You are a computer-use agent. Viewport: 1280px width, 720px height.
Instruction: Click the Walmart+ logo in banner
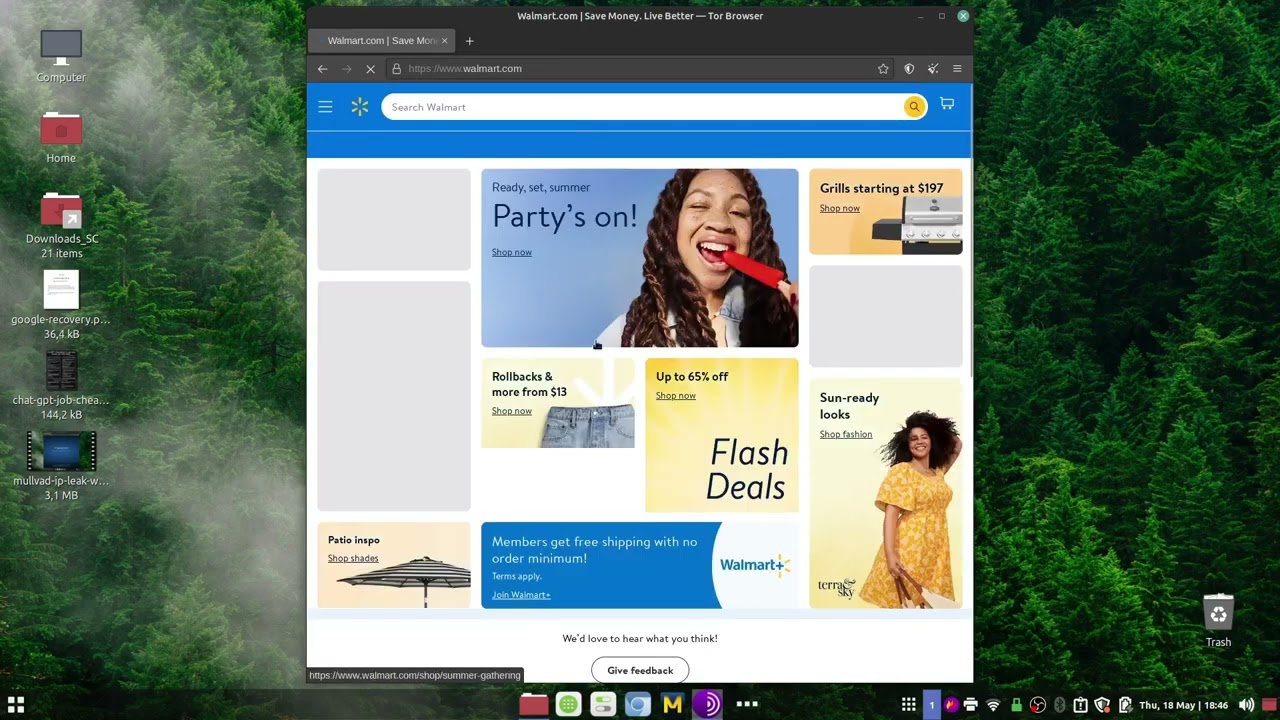coord(755,565)
